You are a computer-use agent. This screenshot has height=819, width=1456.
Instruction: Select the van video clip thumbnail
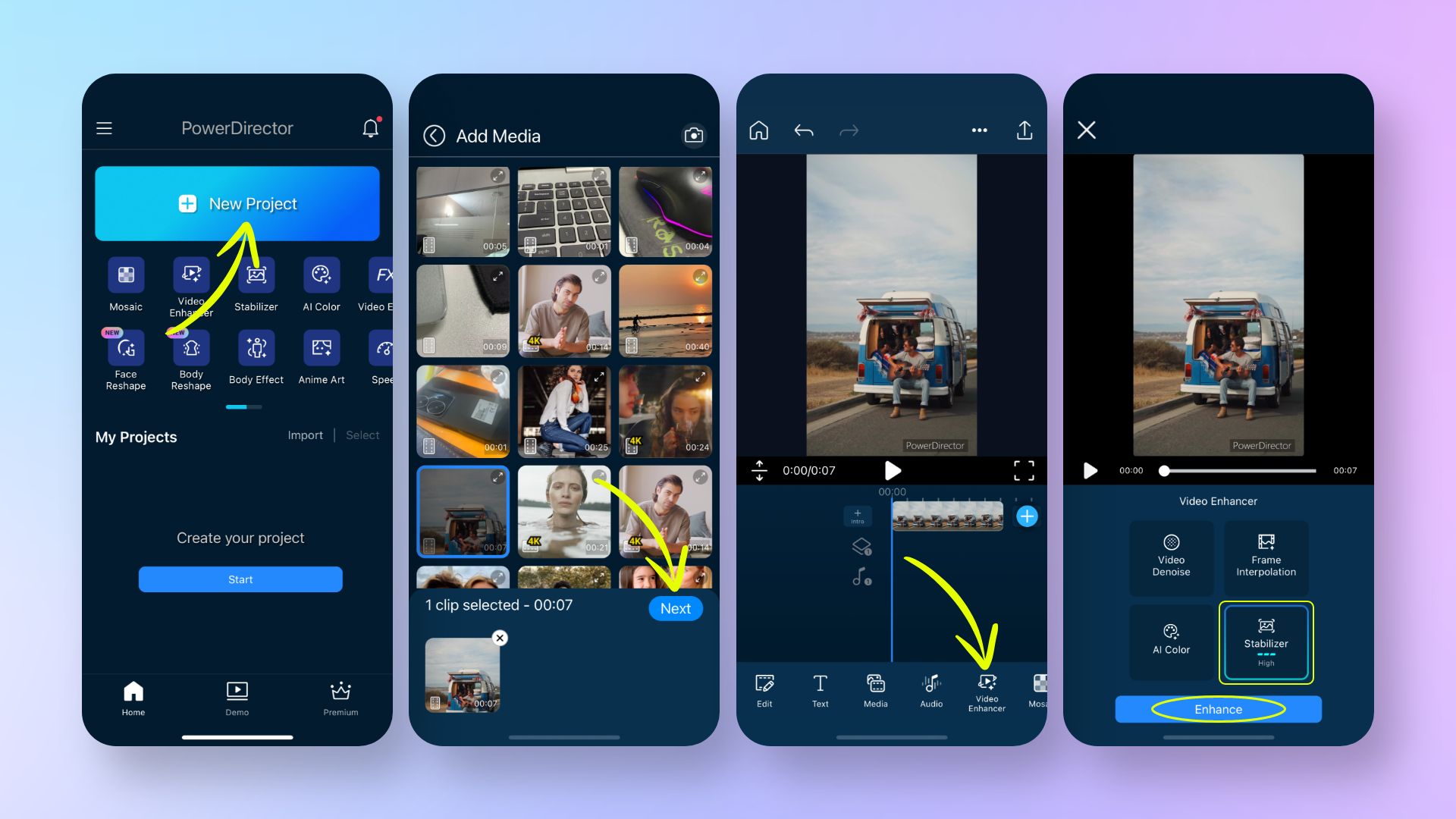click(x=464, y=510)
